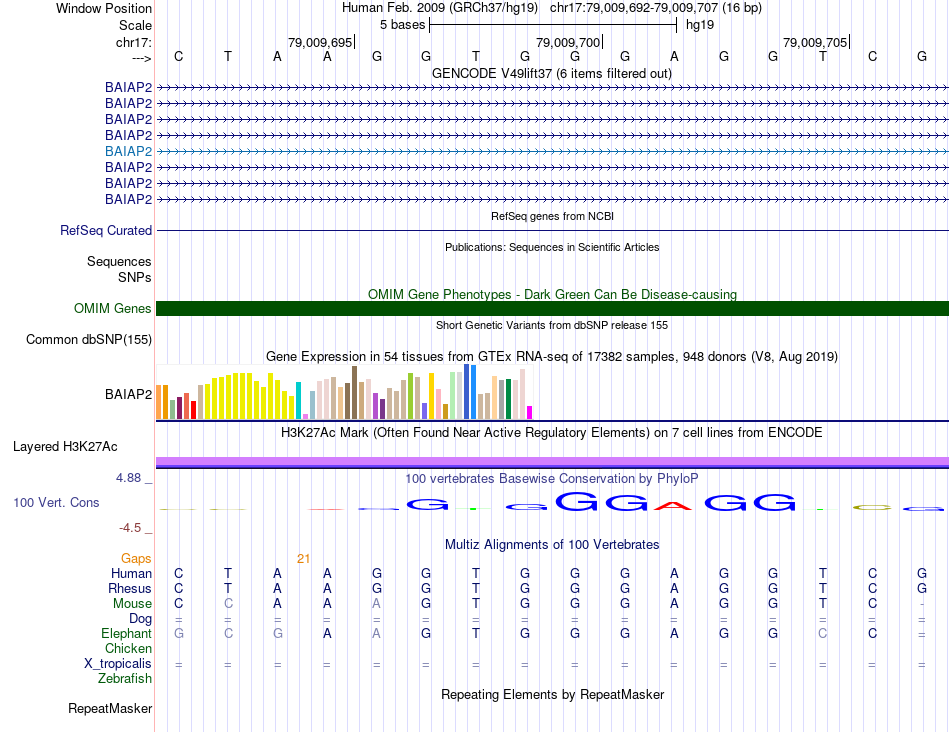Click the '5 bases' scale bar label
This screenshot has height=732, width=950.
[403, 25]
